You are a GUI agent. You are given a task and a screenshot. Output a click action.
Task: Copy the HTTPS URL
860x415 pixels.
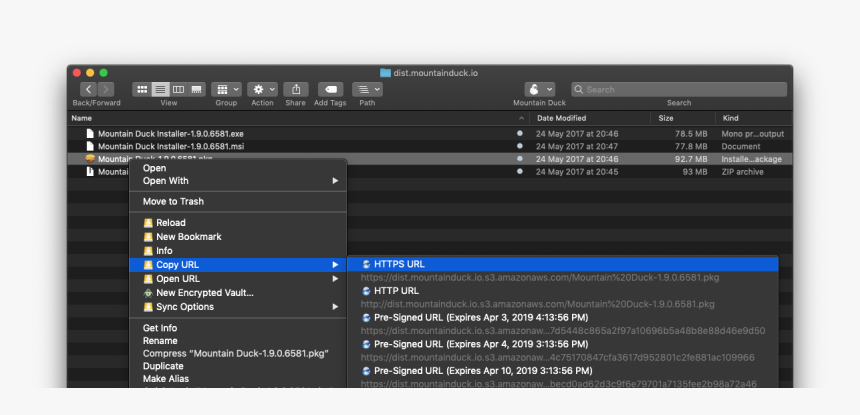pos(563,264)
